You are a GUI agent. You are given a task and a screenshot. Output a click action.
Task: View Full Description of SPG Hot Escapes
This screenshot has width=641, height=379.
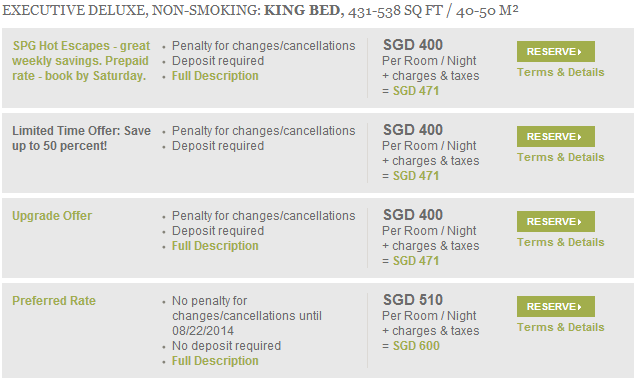coord(215,76)
